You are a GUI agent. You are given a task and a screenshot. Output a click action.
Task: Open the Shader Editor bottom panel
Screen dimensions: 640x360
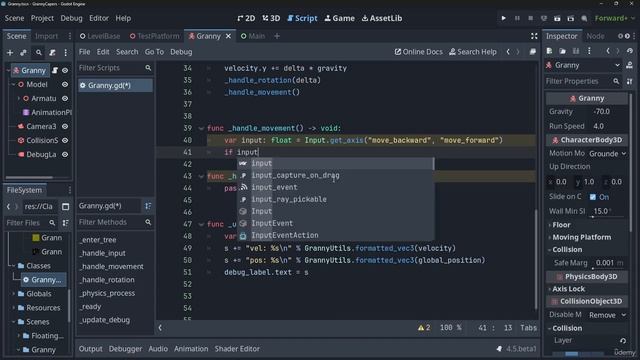click(x=237, y=349)
